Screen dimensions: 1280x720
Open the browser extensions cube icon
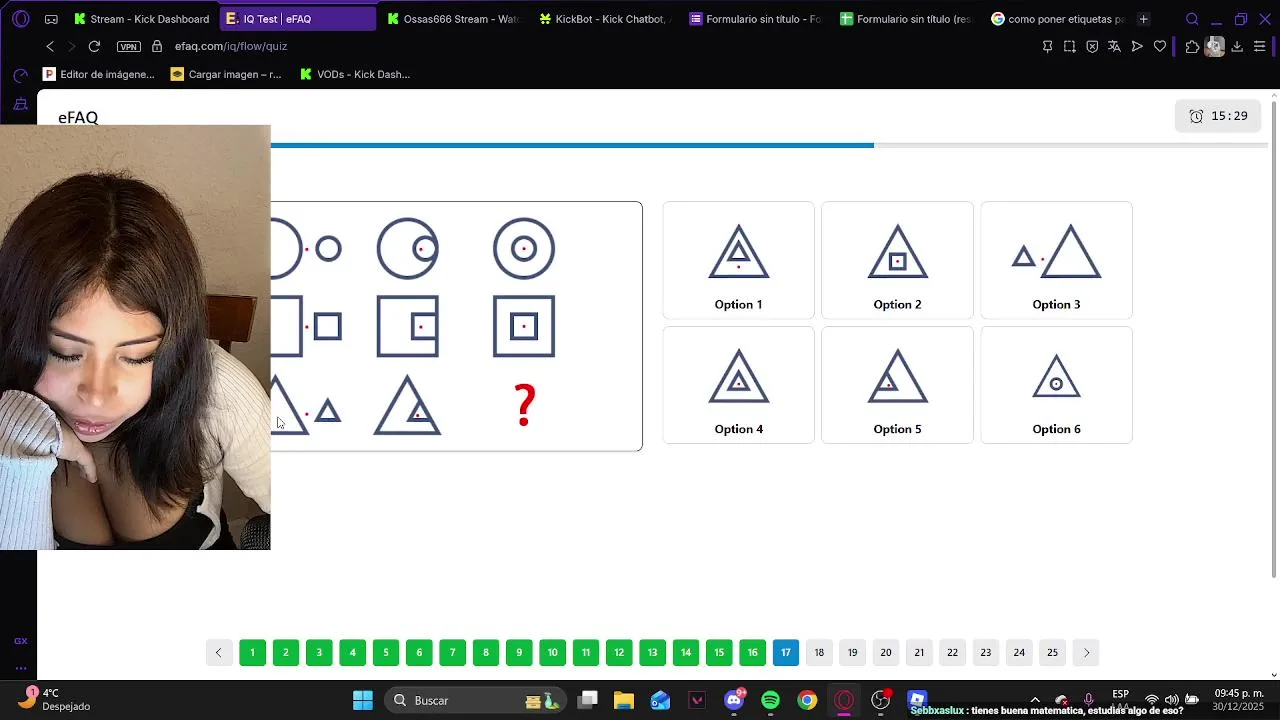(1192, 46)
